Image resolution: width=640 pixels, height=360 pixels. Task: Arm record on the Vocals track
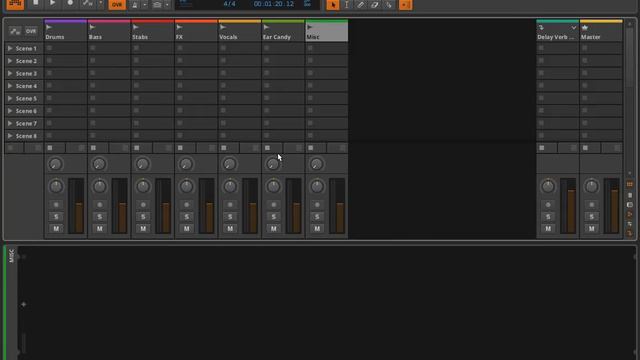click(x=230, y=204)
